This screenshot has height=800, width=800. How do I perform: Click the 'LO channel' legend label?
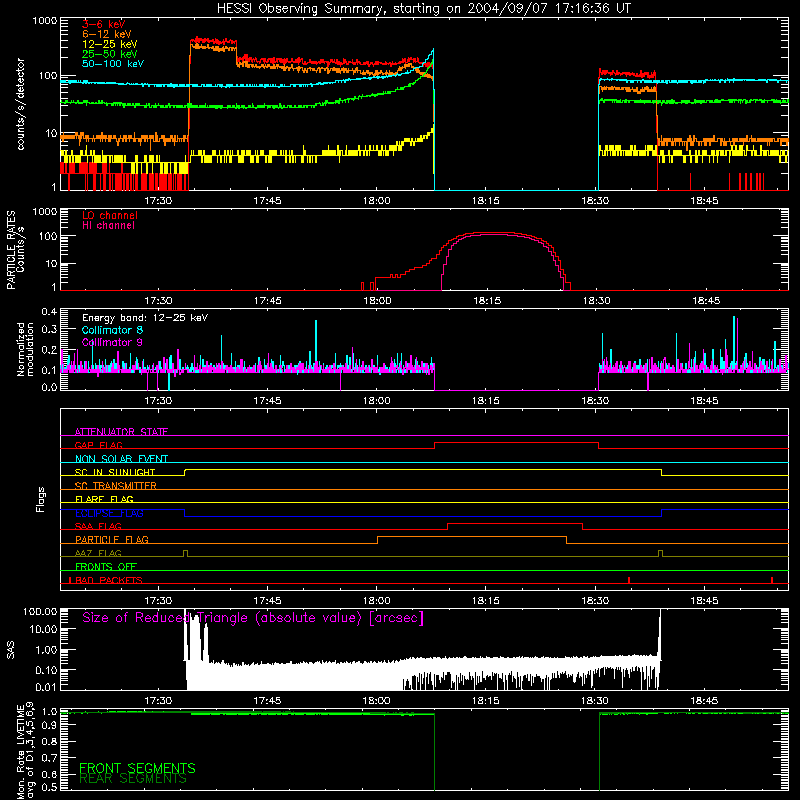tap(110, 215)
